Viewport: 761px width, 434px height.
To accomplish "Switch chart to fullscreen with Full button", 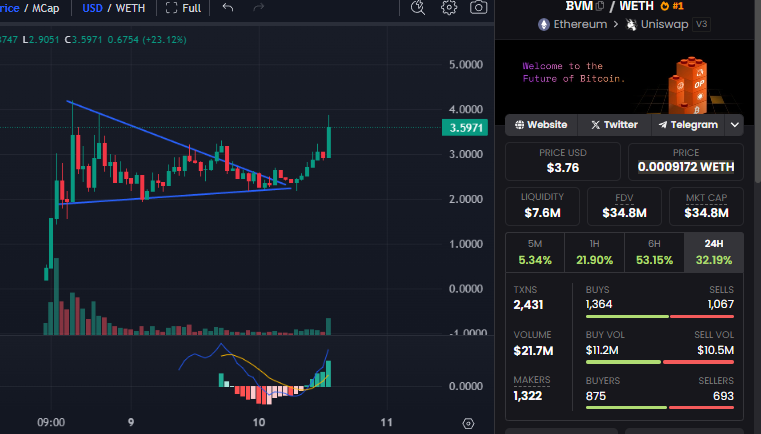I will pos(183,8).
